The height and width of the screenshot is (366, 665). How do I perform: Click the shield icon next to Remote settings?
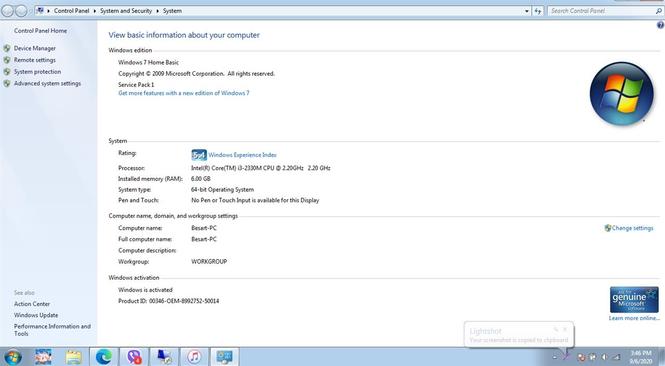tap(7, 60)
